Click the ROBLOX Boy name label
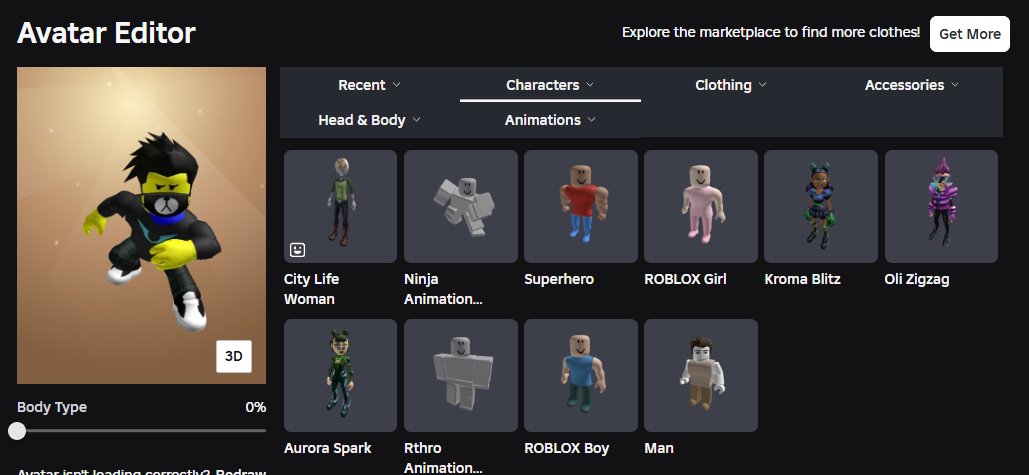The height and width of the screenshot is (475, 1029). (x=566, y=448)
